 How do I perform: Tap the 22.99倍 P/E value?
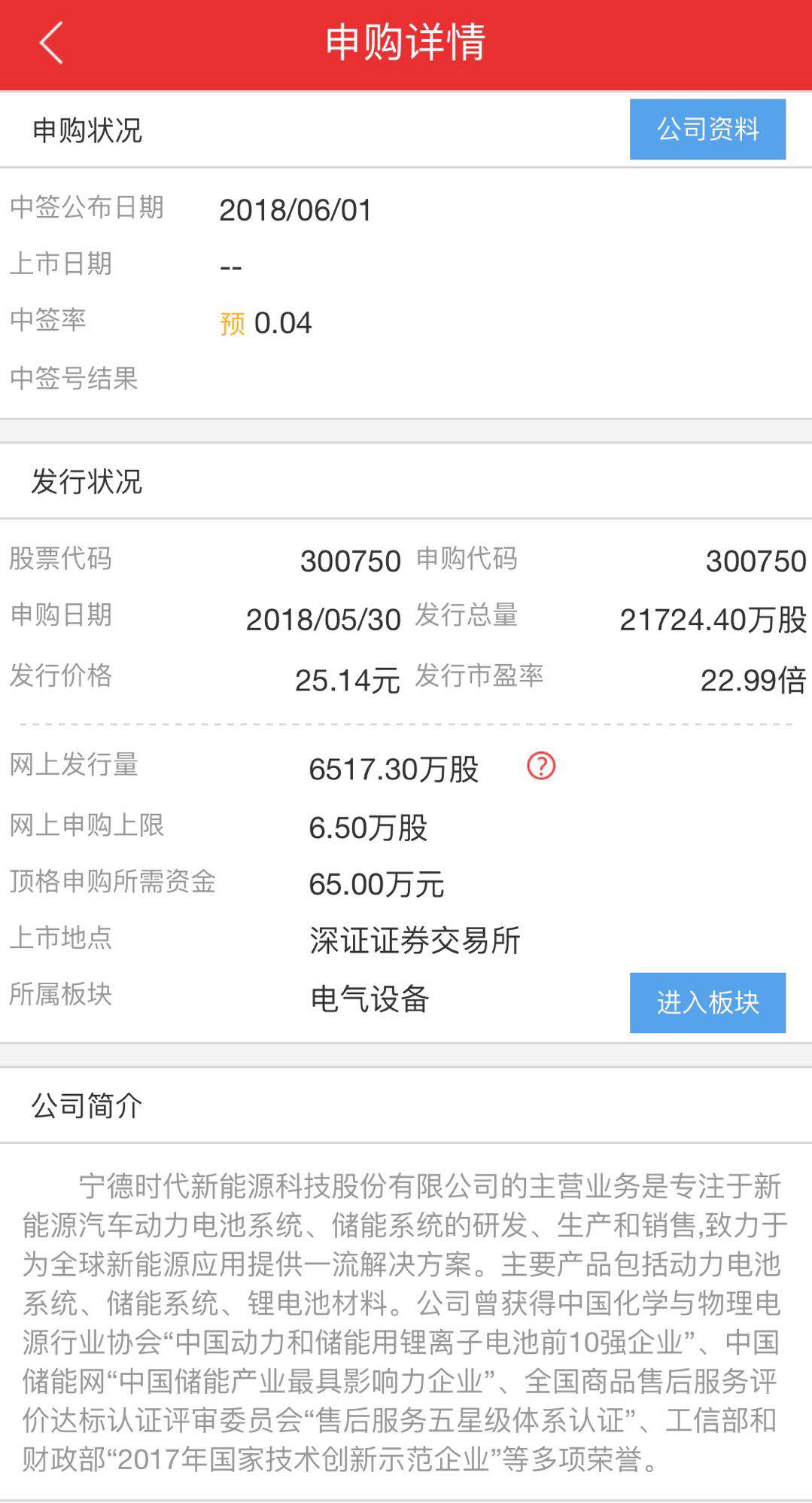tap(753, 681)
